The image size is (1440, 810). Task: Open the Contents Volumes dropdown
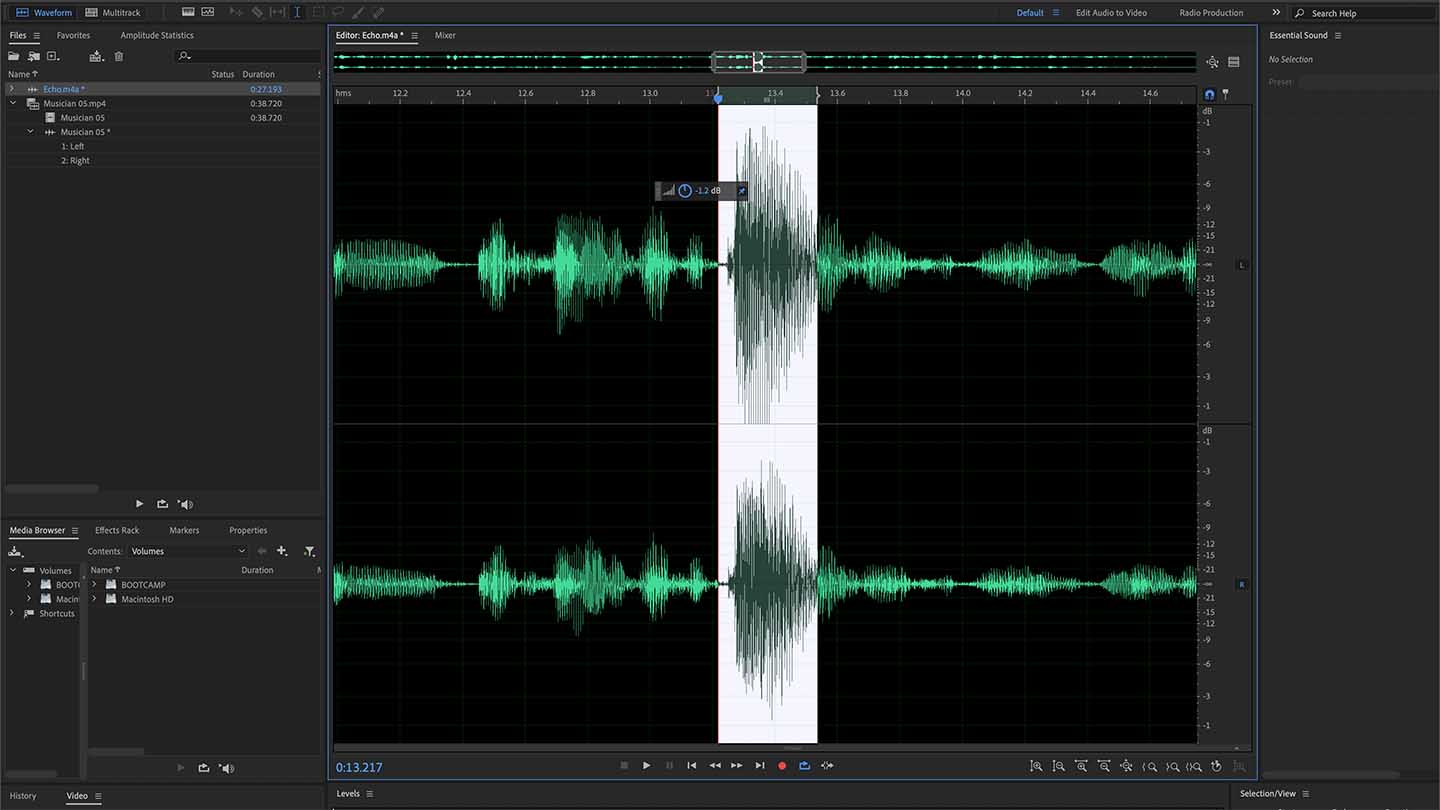[187, 551]
